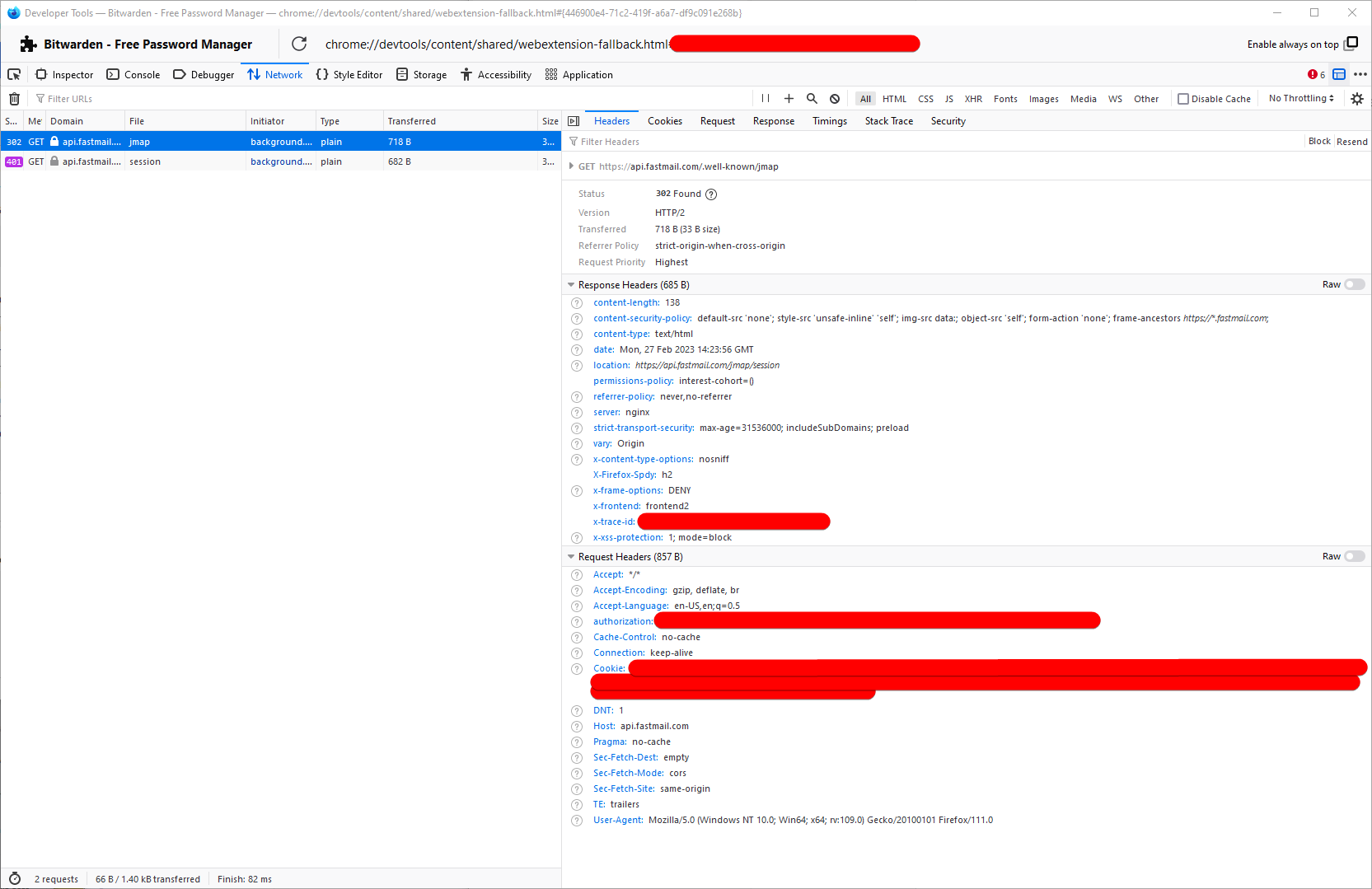Open the location header session link
The image size is (1372, 889).
[707, 366]
